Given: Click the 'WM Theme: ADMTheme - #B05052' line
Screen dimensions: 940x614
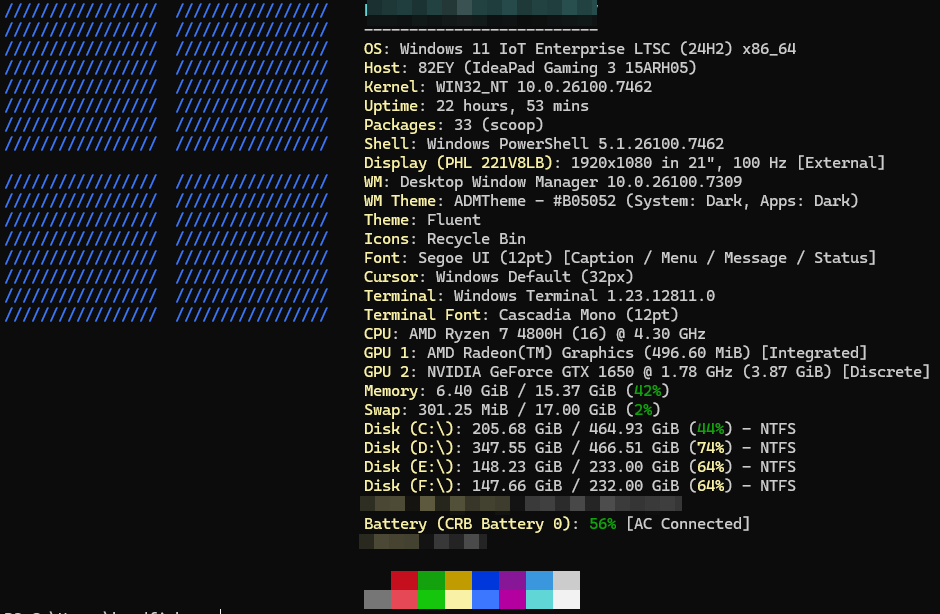Looking at the screenshot, I should click(x=611, y=201).
